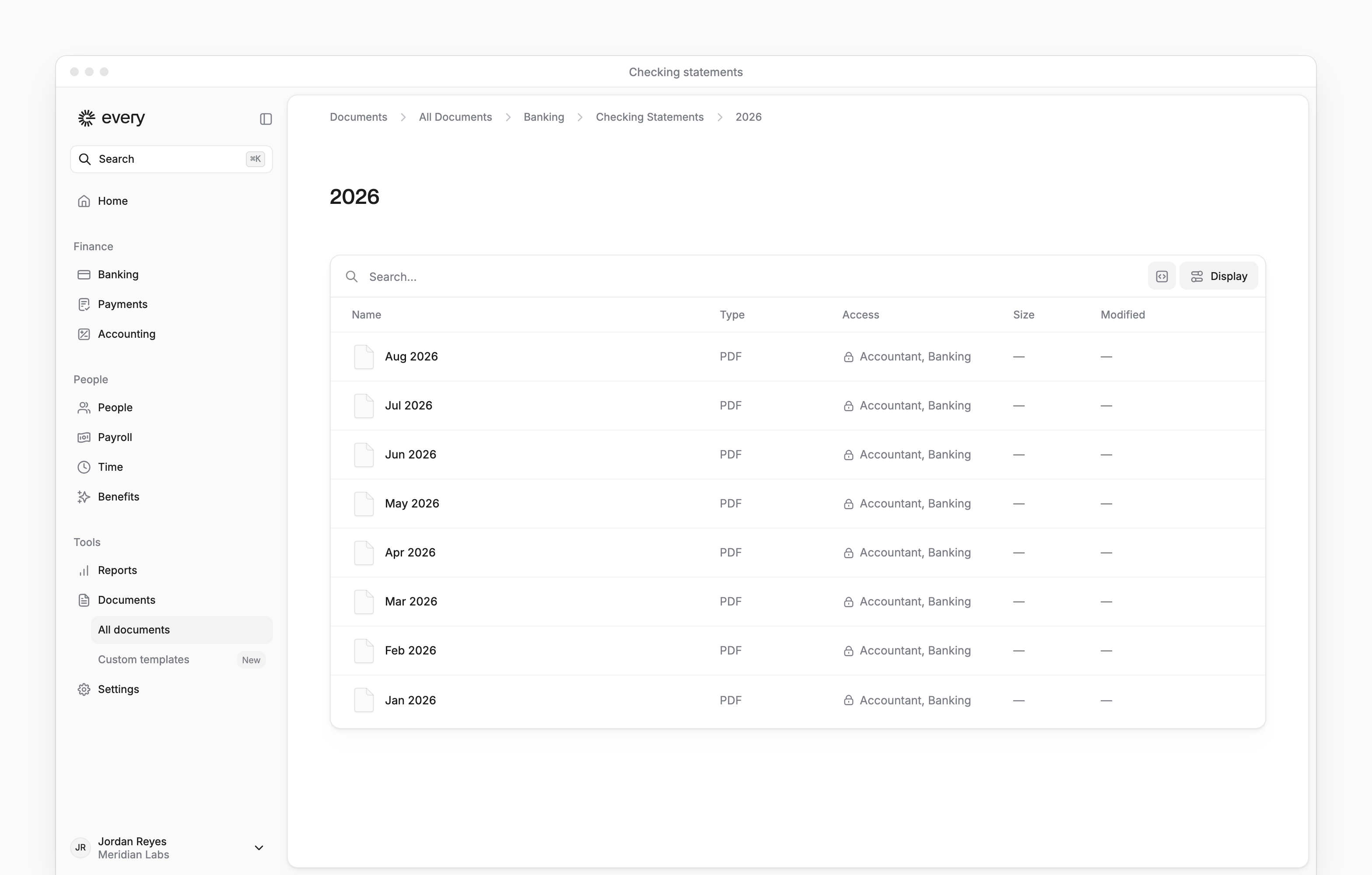Collapse the sidebar using the panel icon
Viewport: 1372px width, 875px height.
pyautogui.click(x=266, y=119)
